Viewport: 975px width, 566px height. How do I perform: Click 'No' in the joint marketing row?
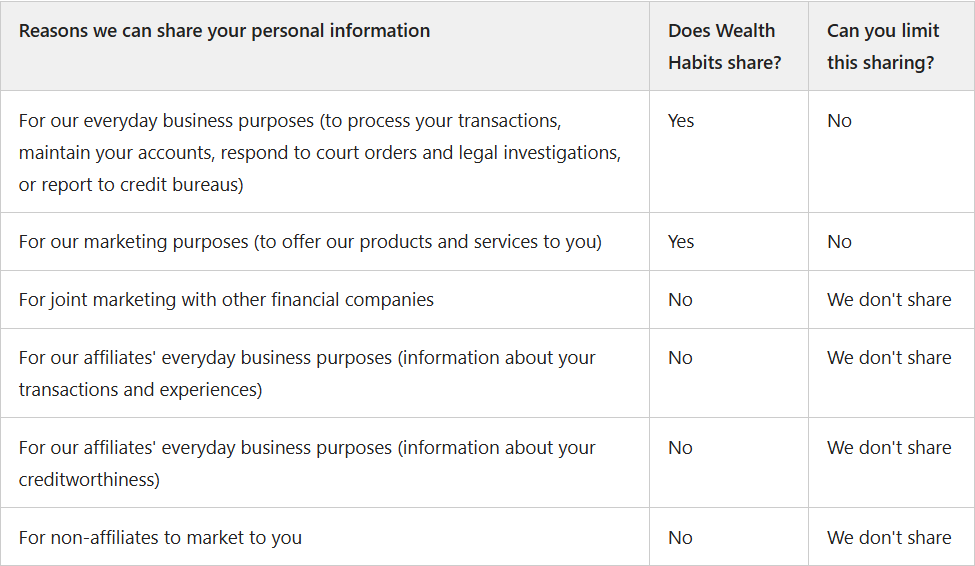(680, 300)
